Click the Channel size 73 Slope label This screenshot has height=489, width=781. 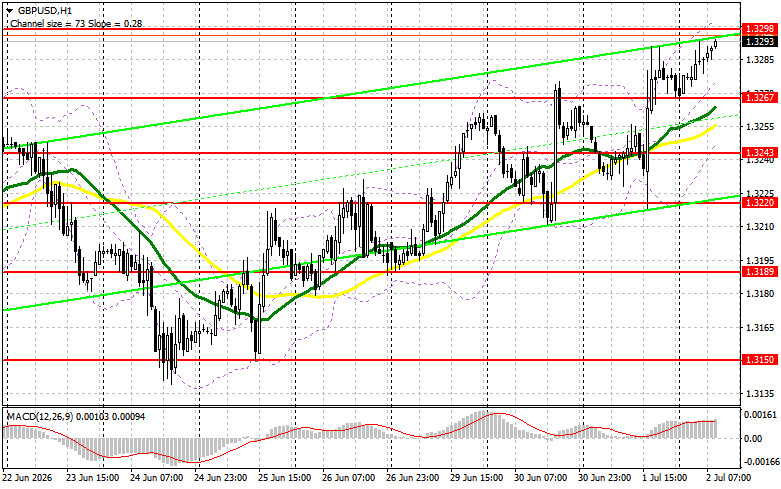coord(76,23)
